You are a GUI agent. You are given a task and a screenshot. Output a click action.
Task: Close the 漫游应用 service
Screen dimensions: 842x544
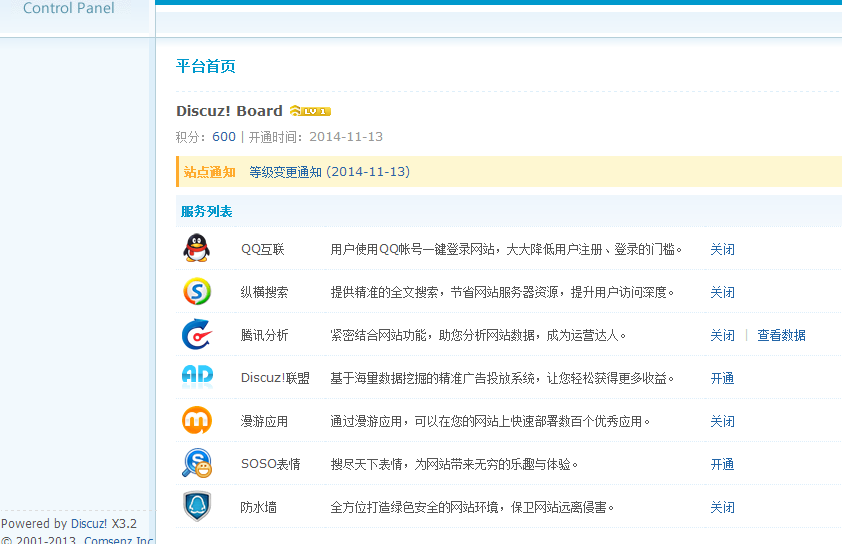(722, 421)
